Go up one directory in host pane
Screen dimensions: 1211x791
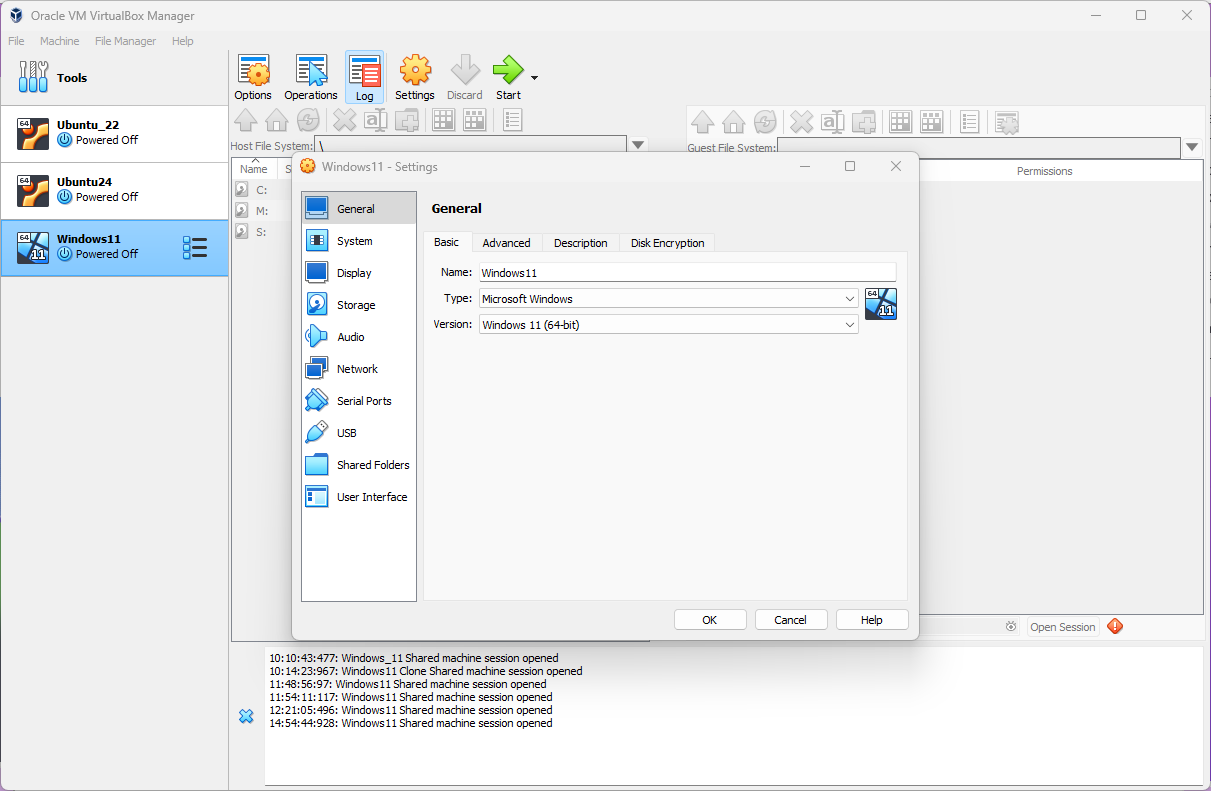click(x=246, y=121)
